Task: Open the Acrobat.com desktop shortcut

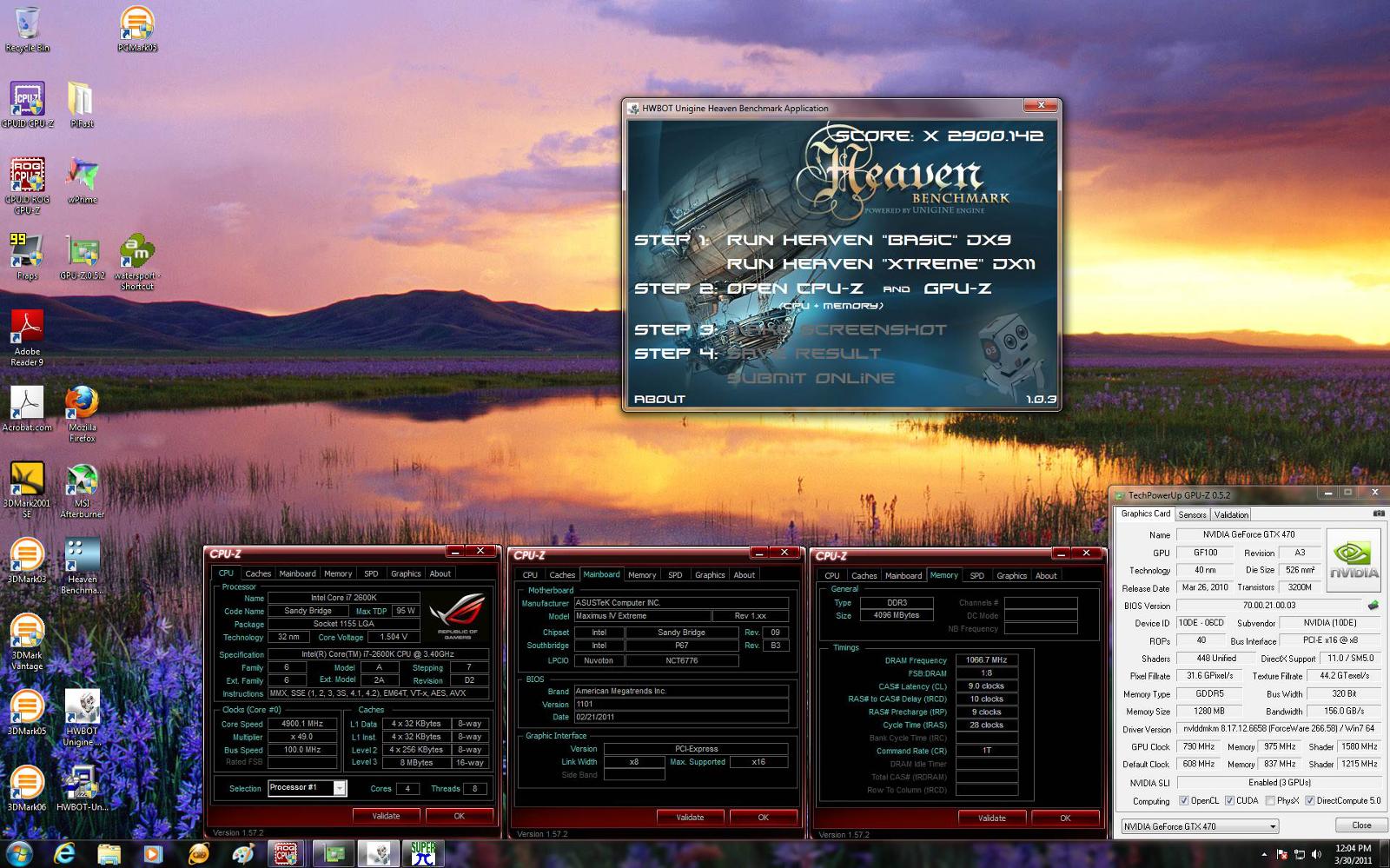Action: [27, 408]
